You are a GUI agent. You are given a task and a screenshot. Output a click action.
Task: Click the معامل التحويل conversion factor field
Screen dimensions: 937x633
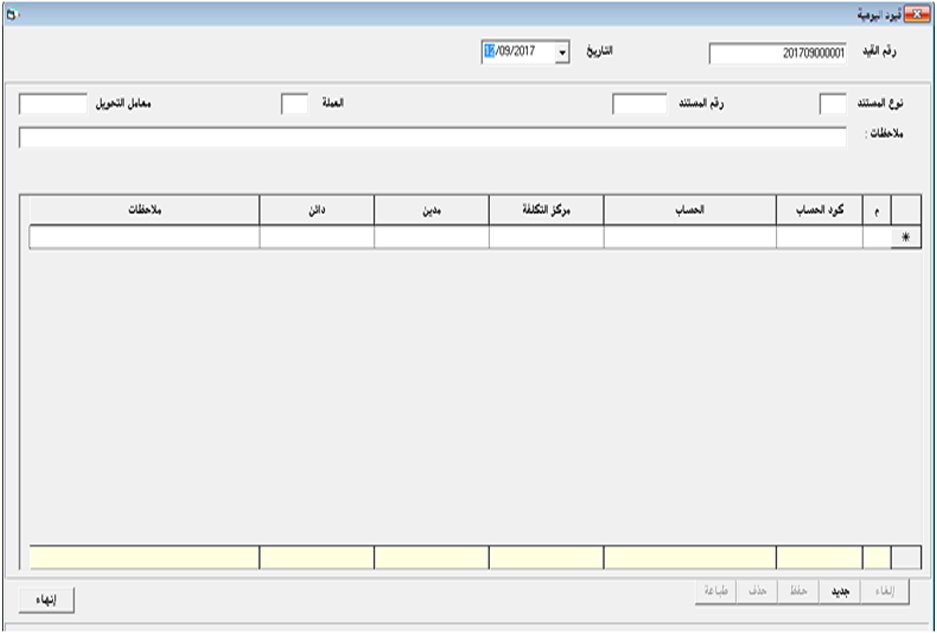[54, 105]
